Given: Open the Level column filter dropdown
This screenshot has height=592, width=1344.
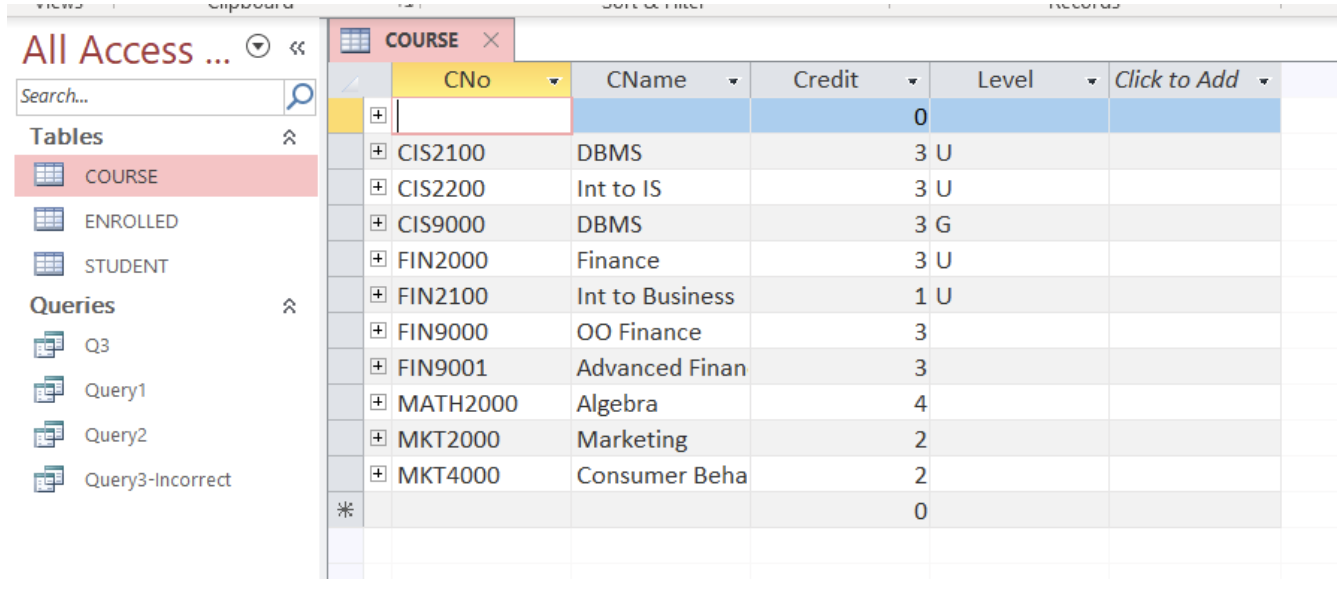Looking at the screenshot, I should [x=1092, y=79].
